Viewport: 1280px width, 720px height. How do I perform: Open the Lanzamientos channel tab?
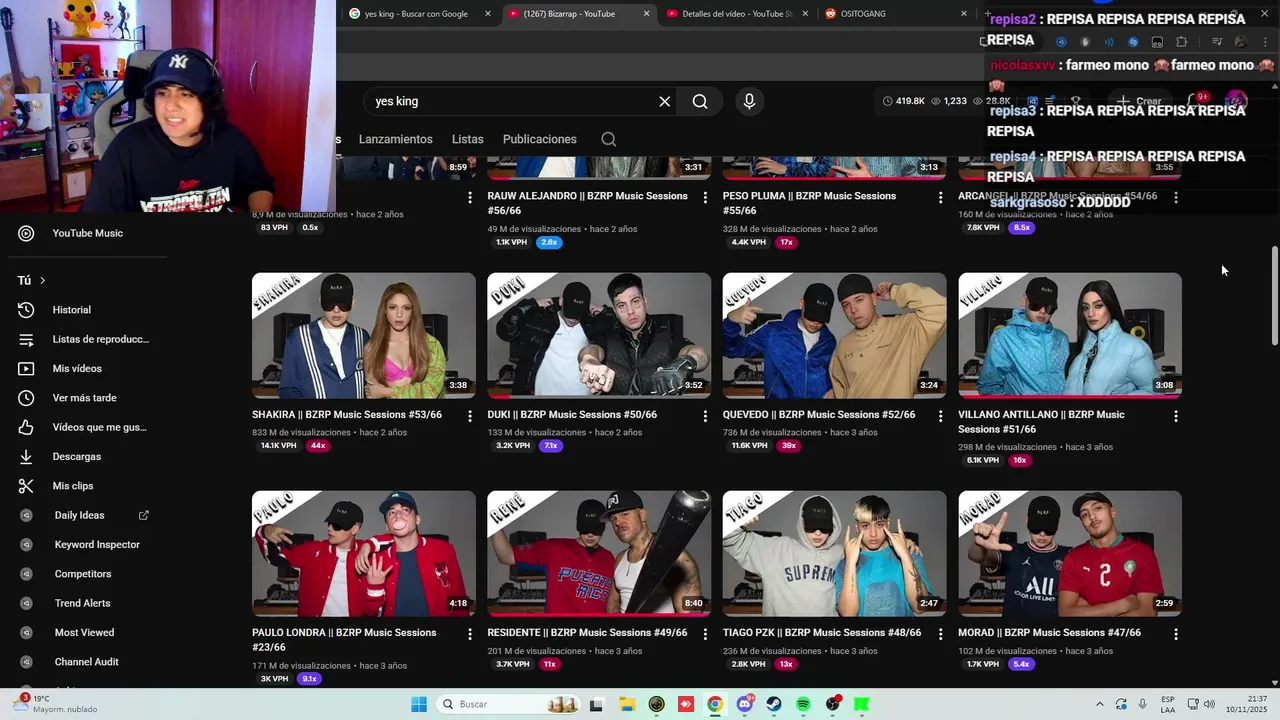click(x=396, y=139)
